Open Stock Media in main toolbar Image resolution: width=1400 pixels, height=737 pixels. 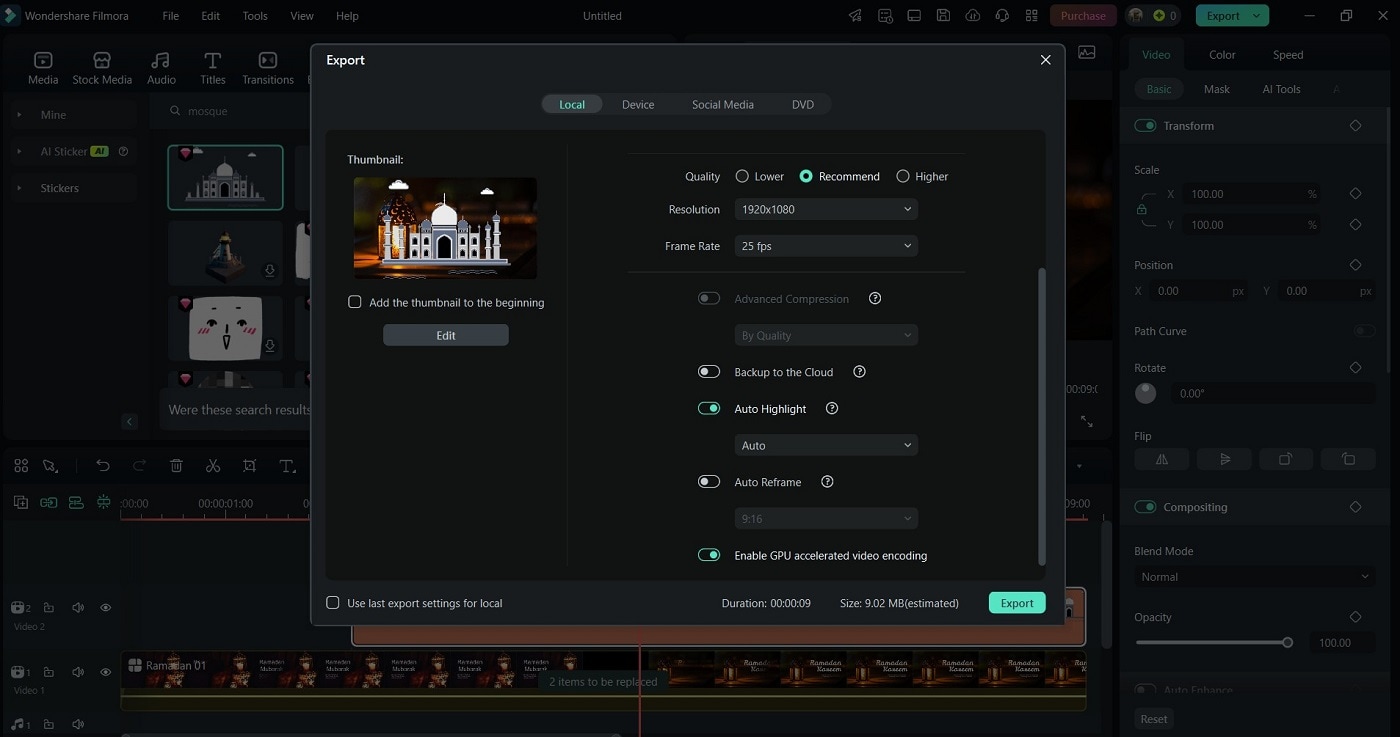[102, 68]
